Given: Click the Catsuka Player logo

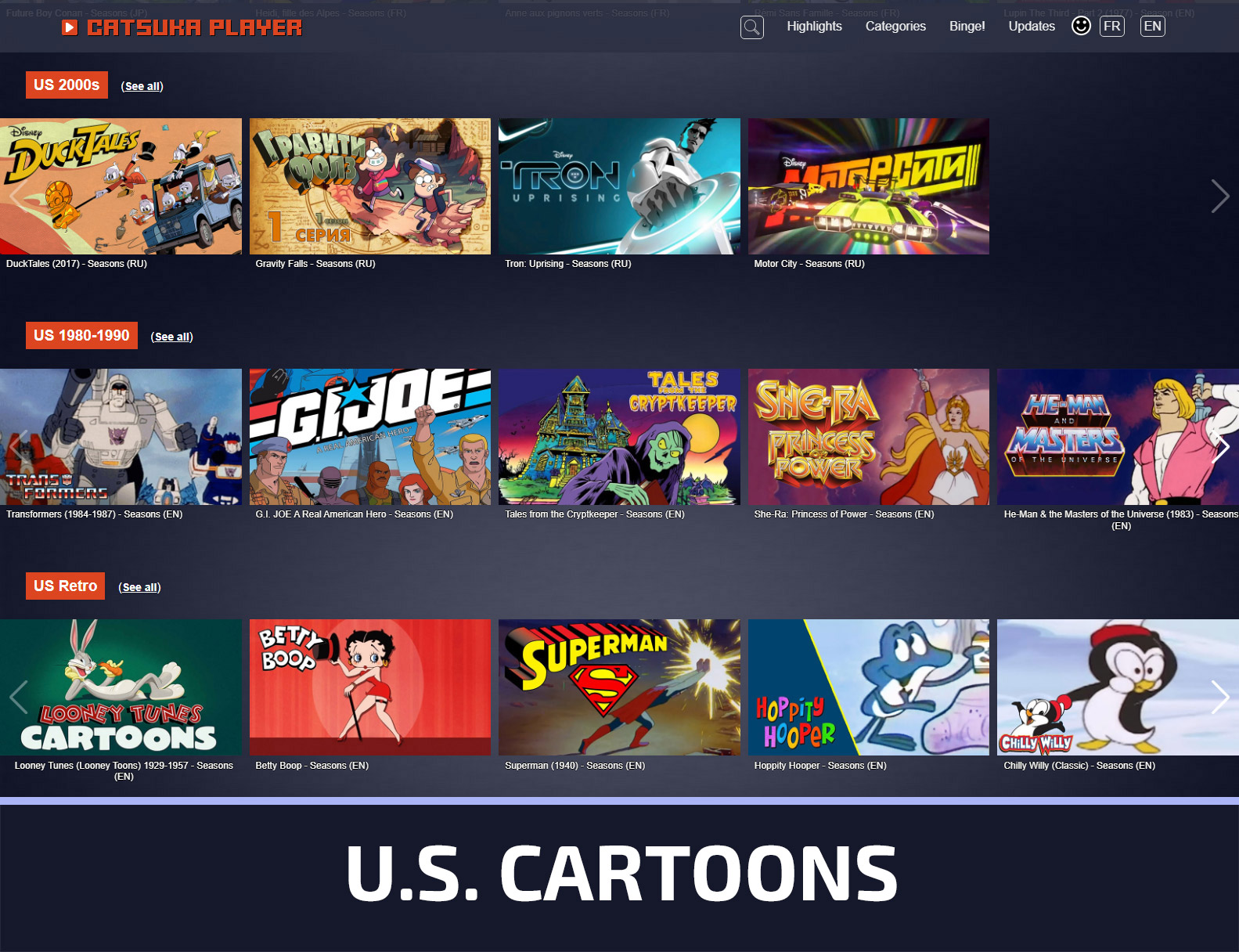Looking at the screenshot, I should pyautogui.click(x=182, y=28).
